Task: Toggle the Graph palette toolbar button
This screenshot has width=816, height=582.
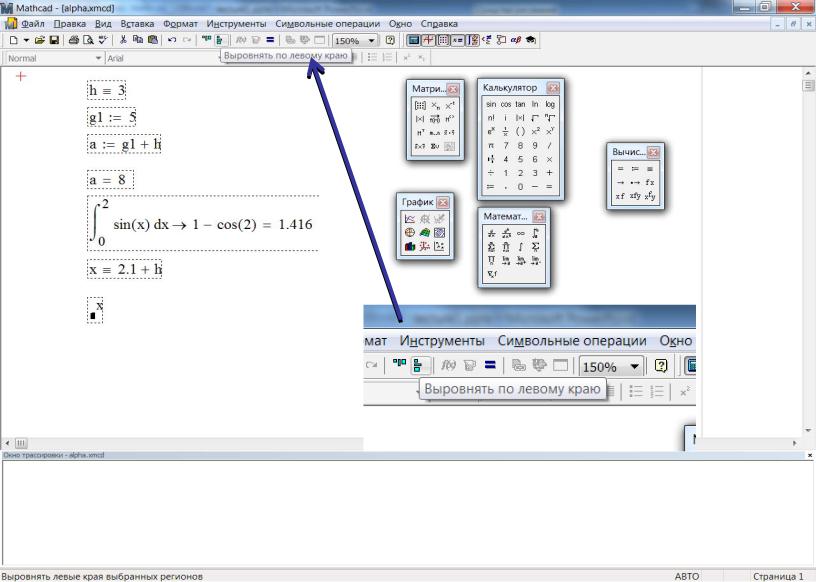Action: (x=428, y=40)
